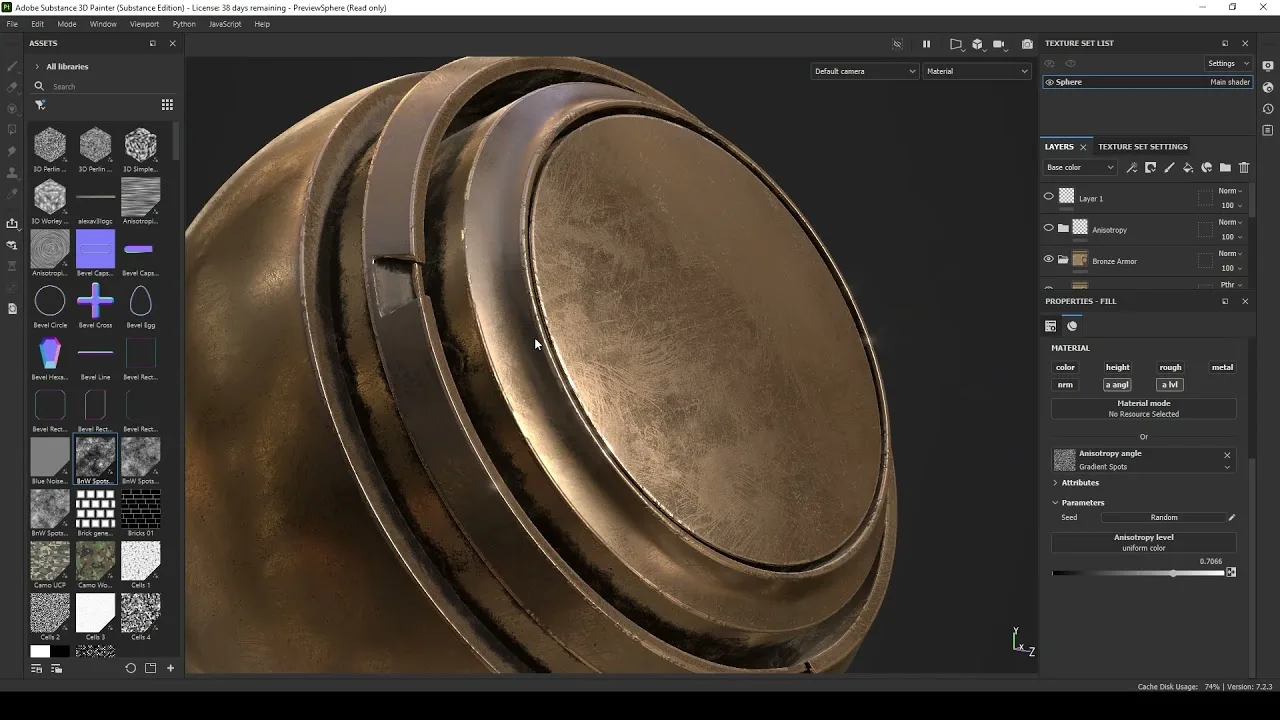Click the add effect paint icon above layers
The height and width of the screenshot is (720, 1280).
tap(1169, 167)
